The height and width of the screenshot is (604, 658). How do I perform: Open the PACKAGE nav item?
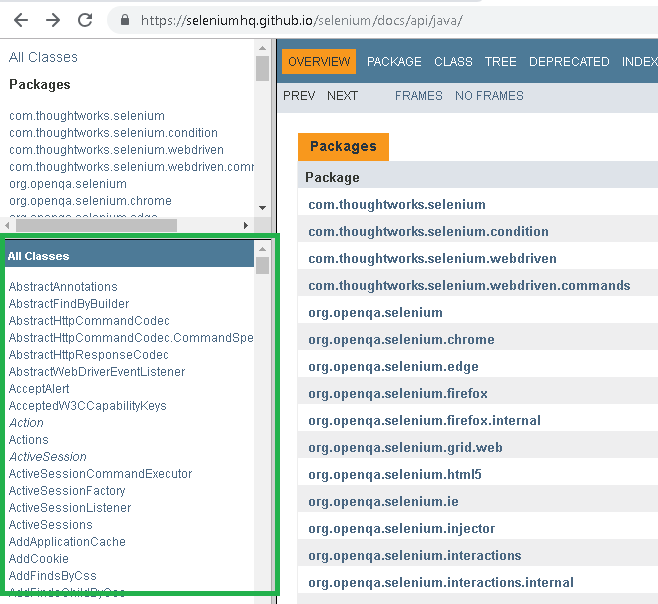(394, 62)
